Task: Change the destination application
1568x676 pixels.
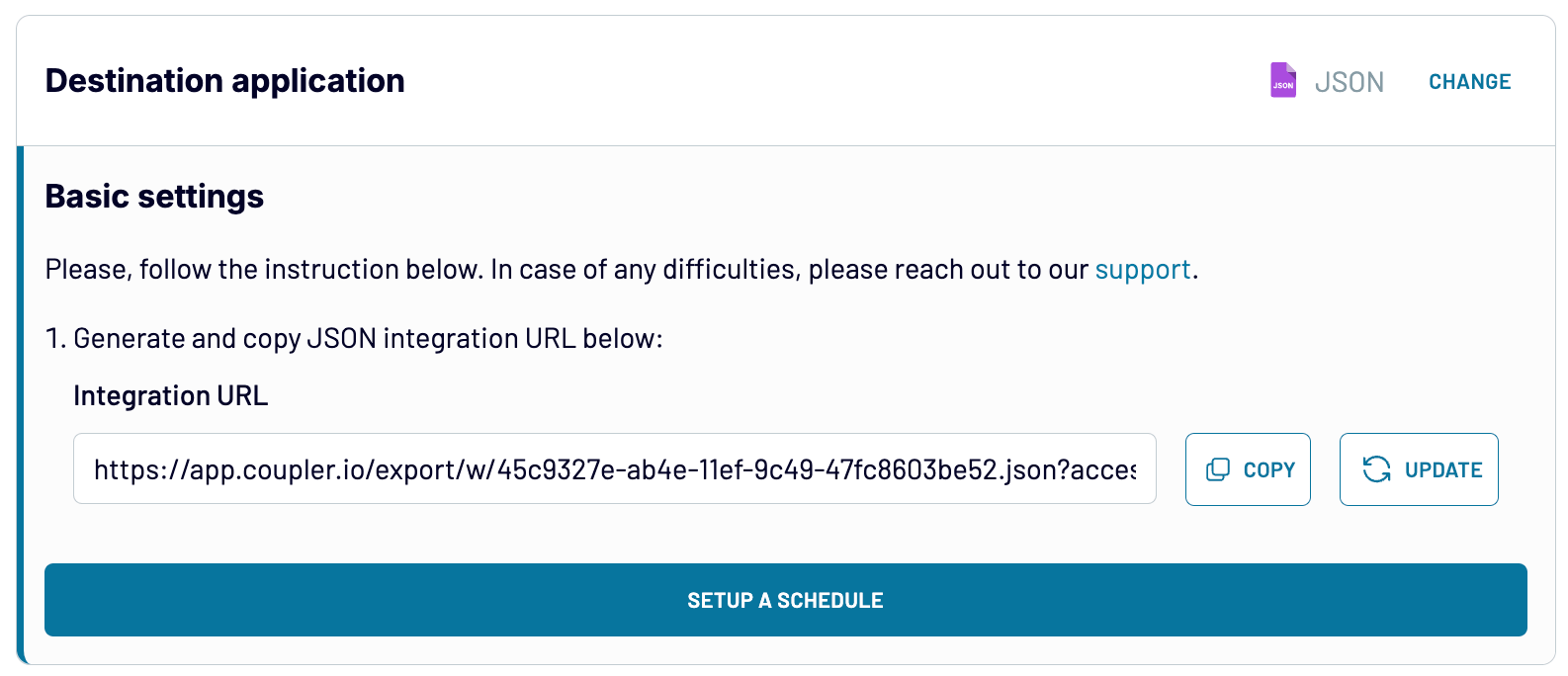Action: click(x=1469, y=82)
